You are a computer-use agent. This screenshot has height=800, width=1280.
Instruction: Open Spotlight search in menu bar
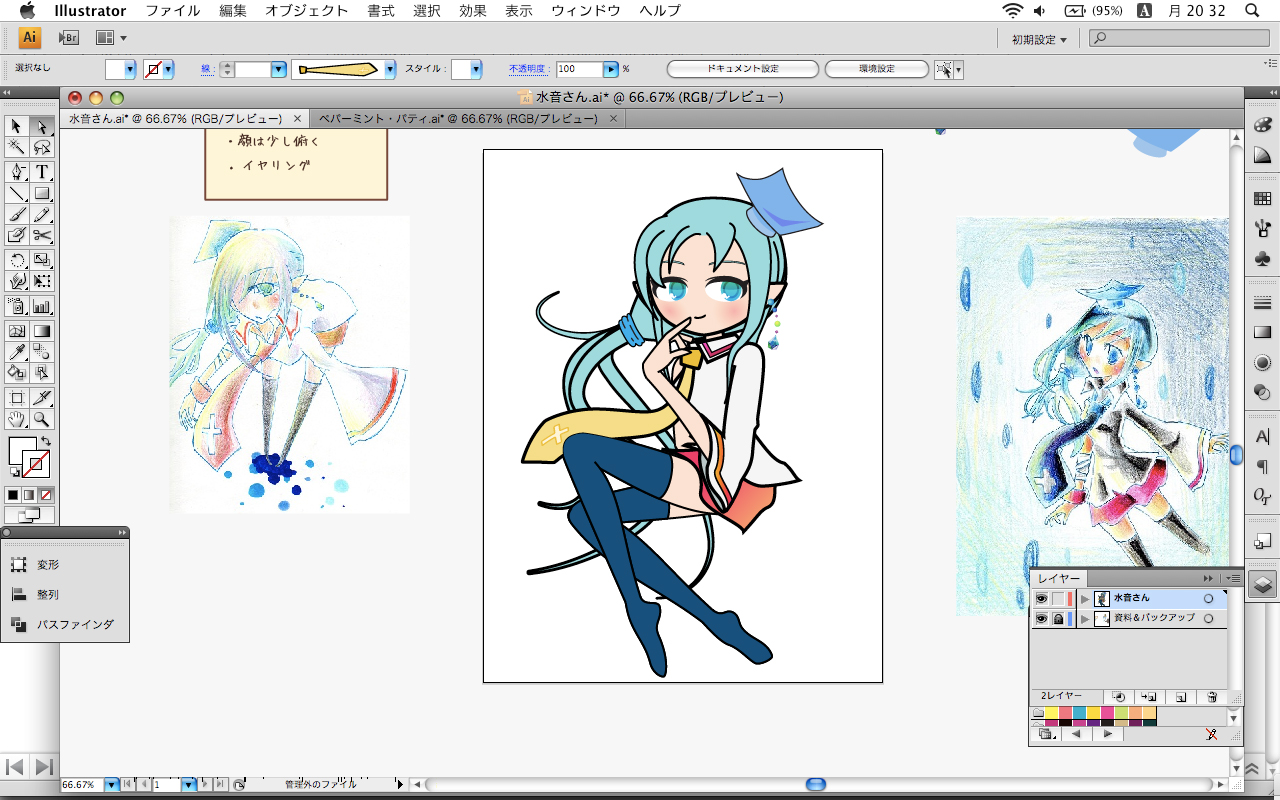1252,11
